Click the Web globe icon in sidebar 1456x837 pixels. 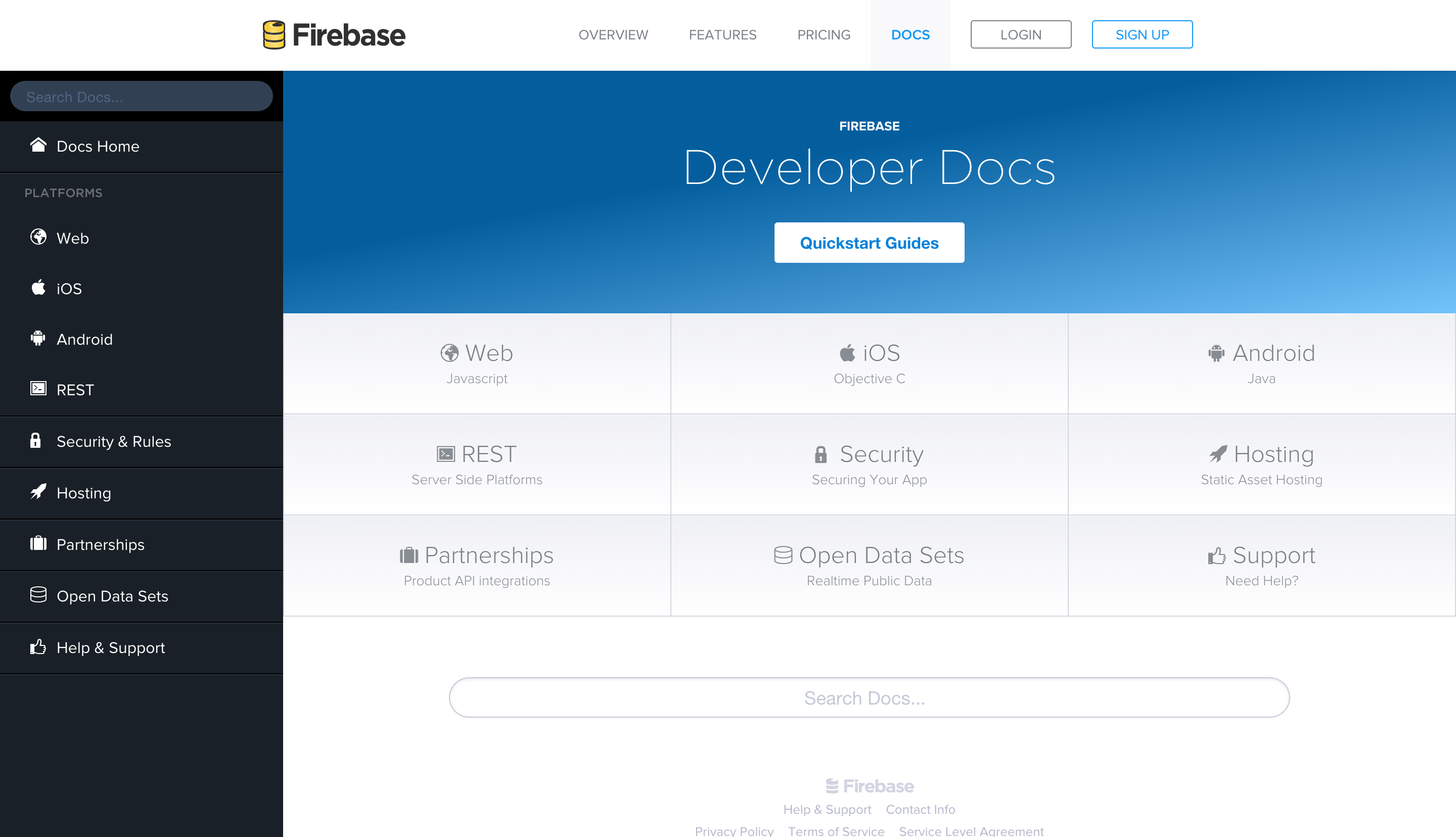38,237
